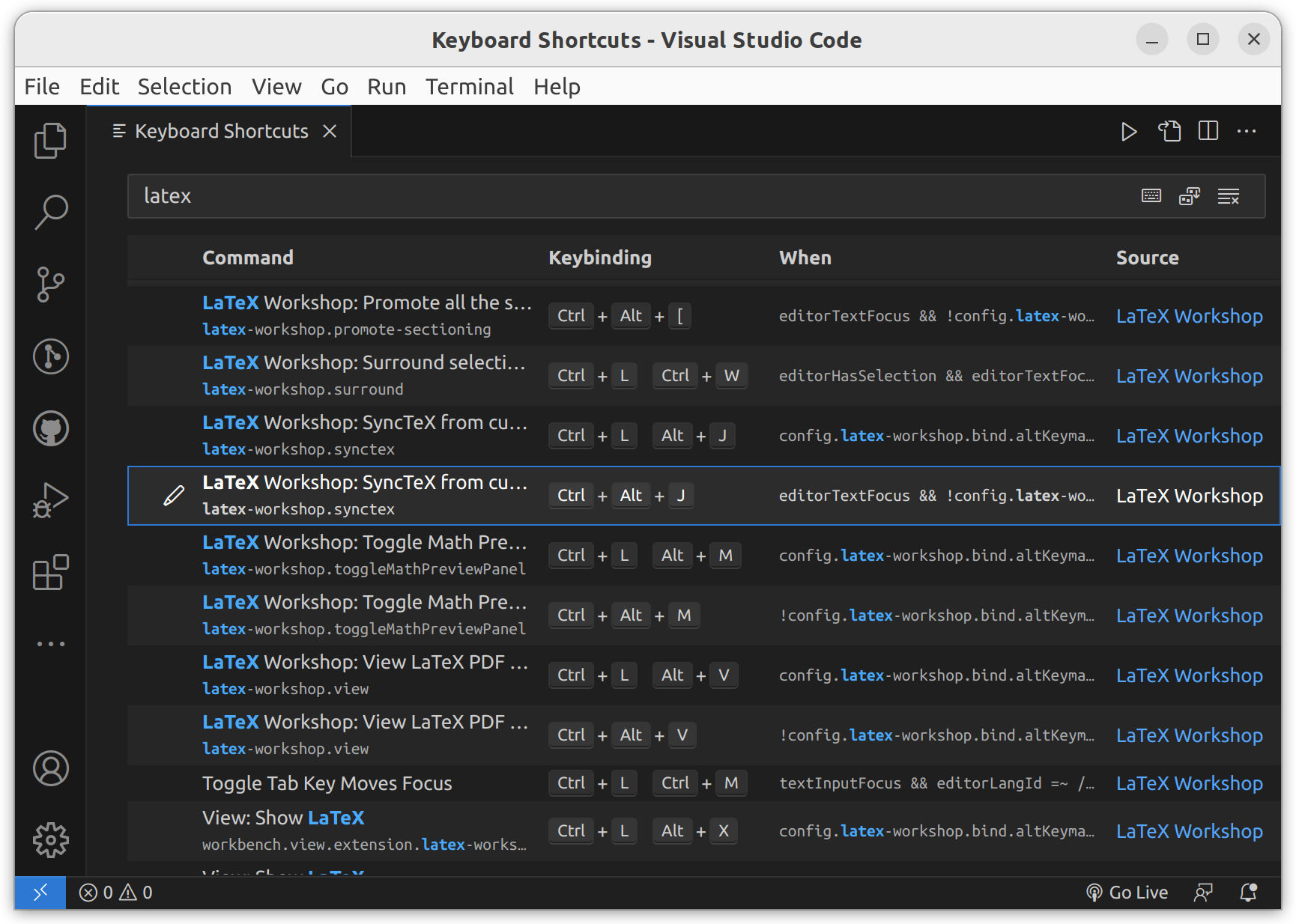Screen dimensions: 1296x924
Task: Click the edit pencil on SyncTeX row
Action: tap(174, 496)
